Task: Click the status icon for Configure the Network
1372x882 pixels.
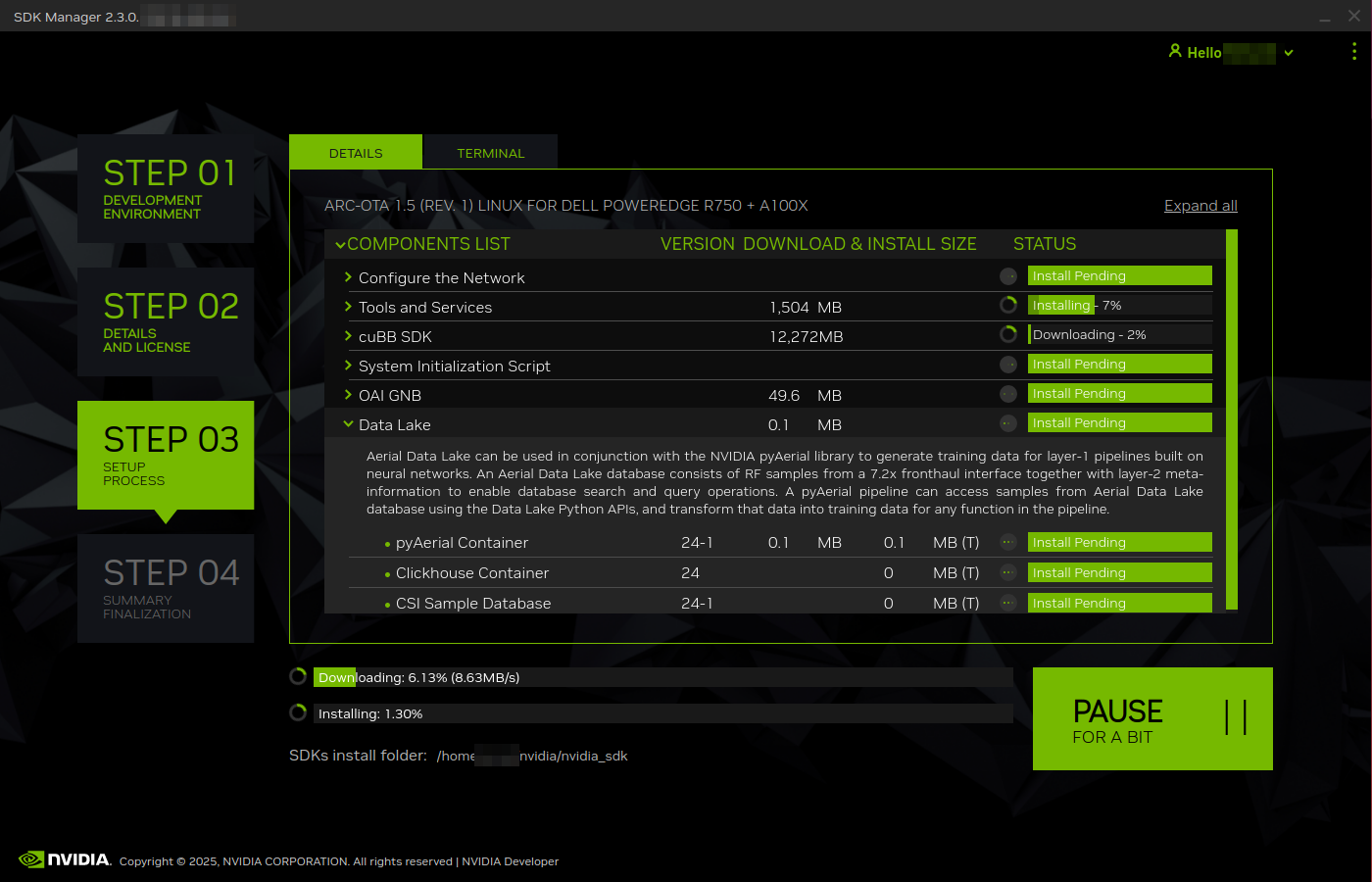Action: click(x=1008, y=276)
